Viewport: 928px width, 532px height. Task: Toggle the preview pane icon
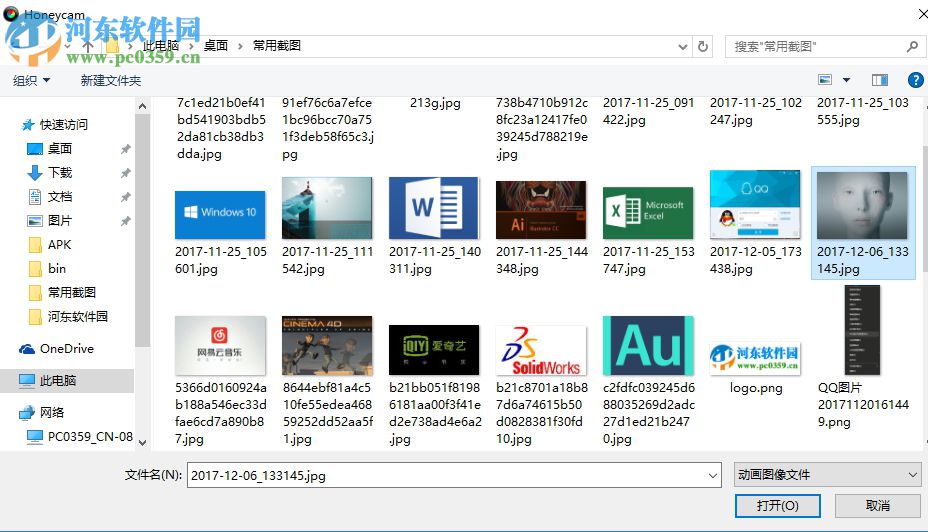click(x=879, y=80)
